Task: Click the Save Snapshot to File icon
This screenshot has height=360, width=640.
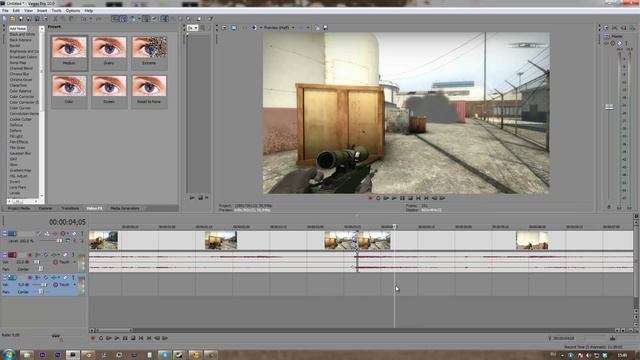Action: click(325, 28)
